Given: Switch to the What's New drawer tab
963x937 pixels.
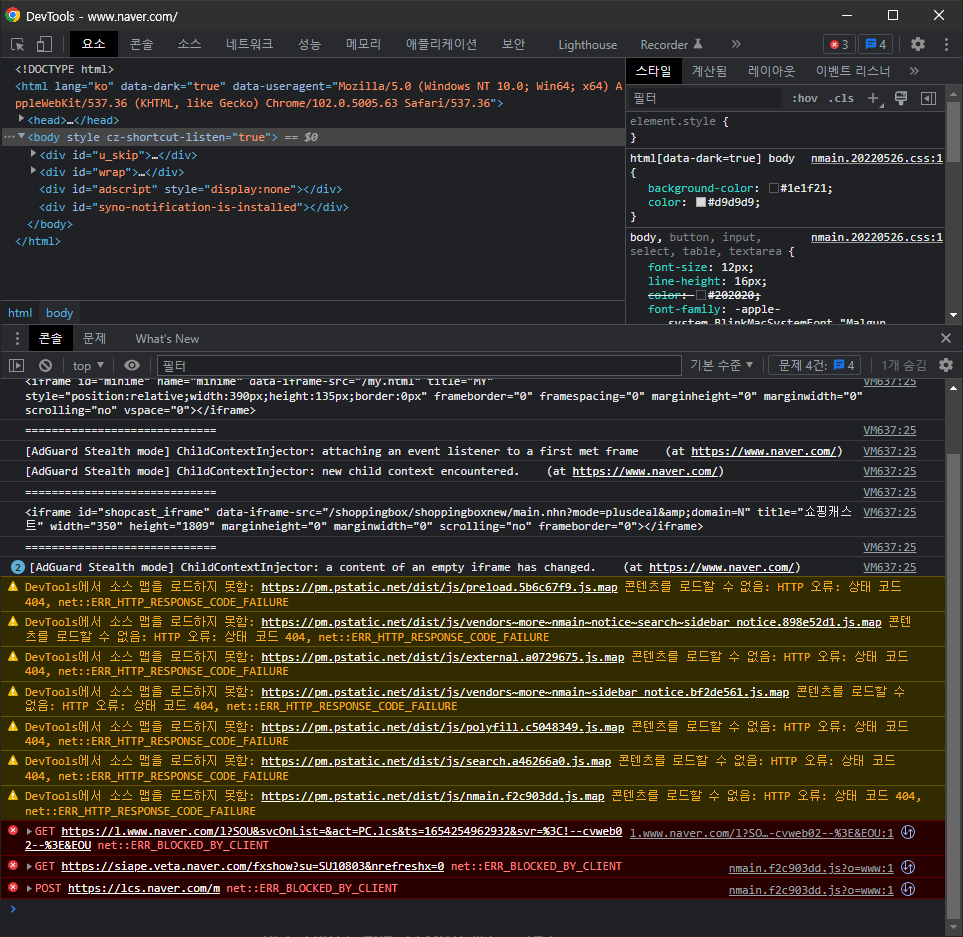Looking at the screenshot, I should tap(167, 339).
